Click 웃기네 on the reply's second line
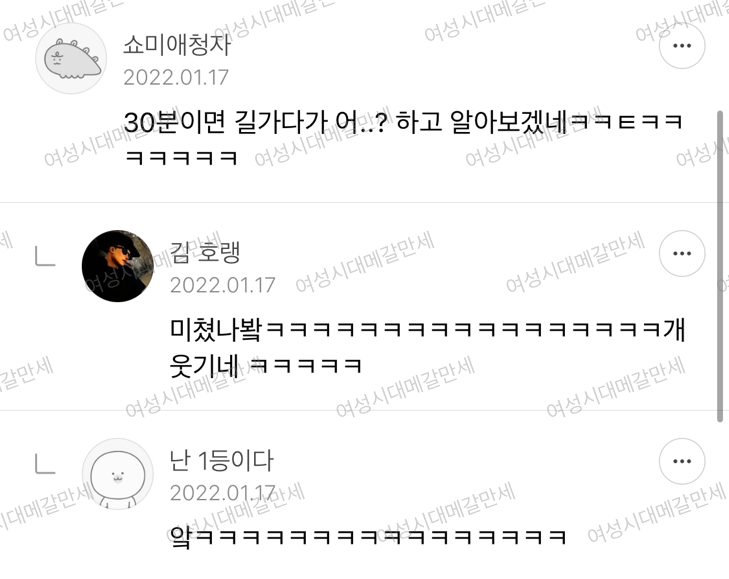Image resolution: width=729 pixels, height=579 pixels. [204, 365]
